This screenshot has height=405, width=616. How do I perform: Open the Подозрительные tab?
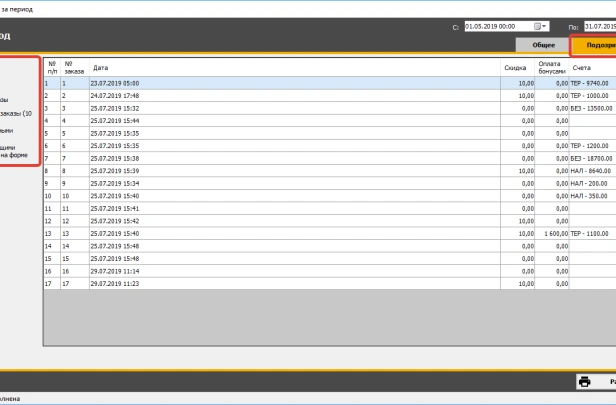tap(594, 45)
